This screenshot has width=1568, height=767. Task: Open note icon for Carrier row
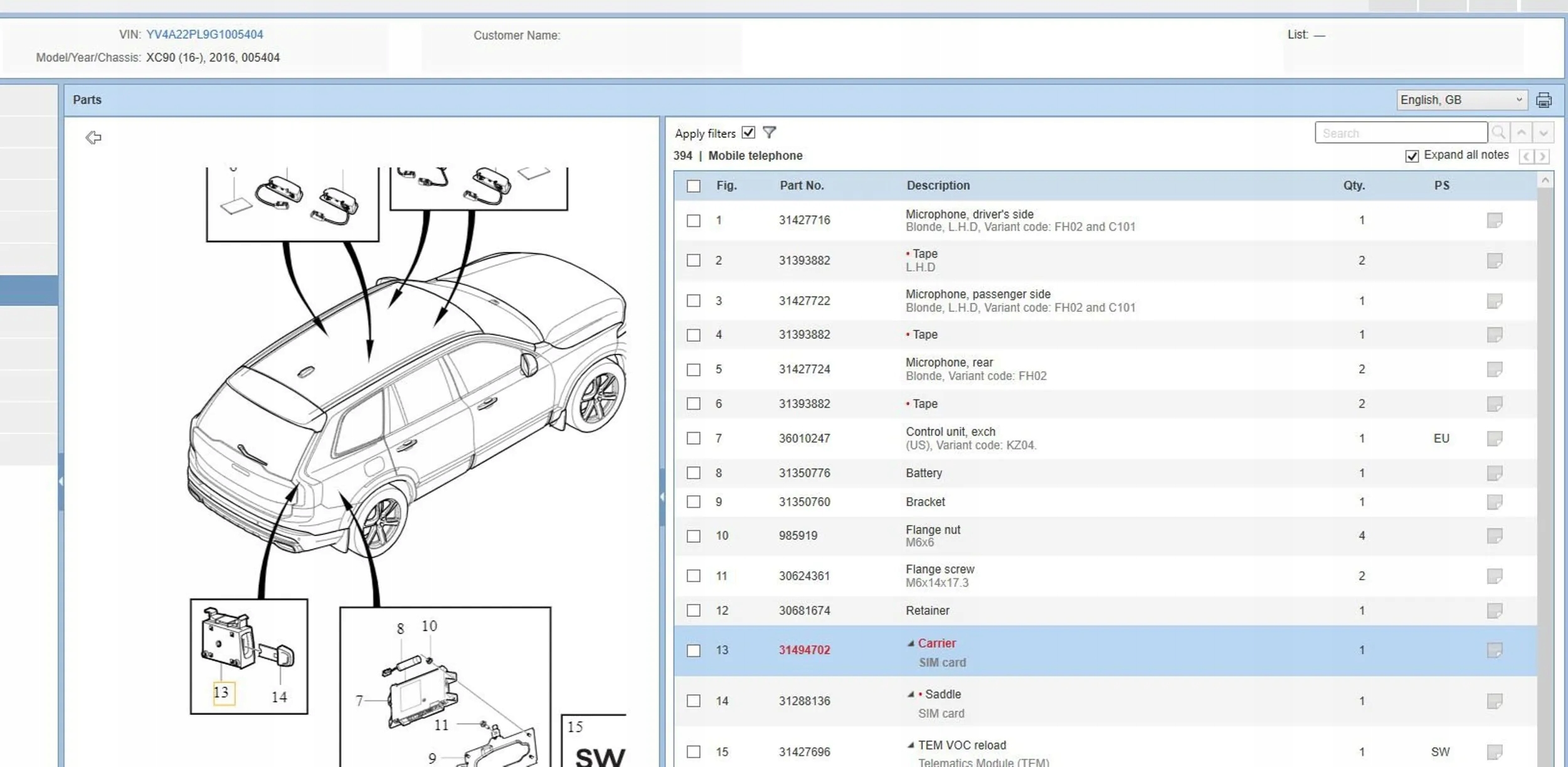[1494, 650]
